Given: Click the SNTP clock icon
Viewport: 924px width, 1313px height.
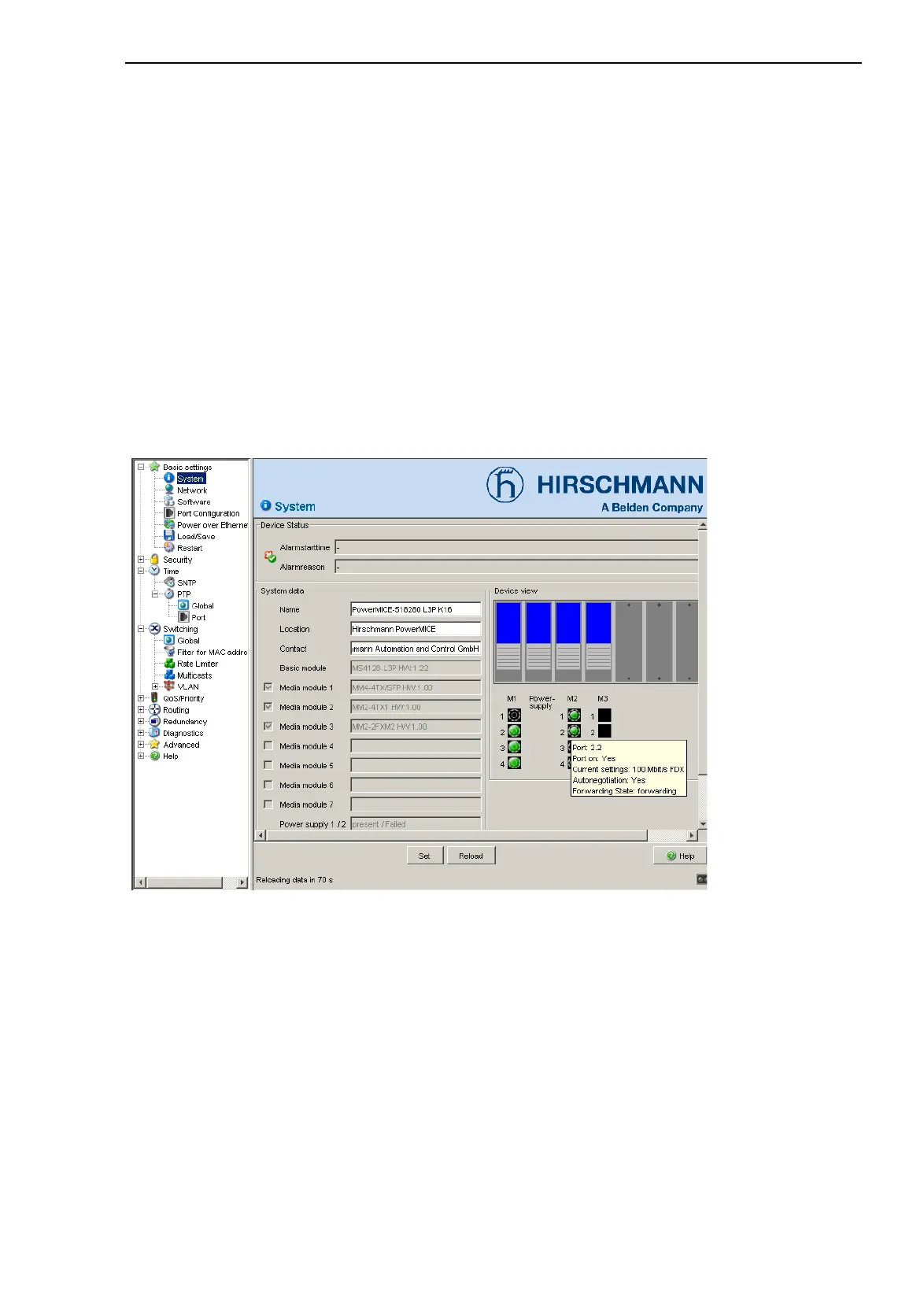Looking at the screenshot, I should 168,583.
